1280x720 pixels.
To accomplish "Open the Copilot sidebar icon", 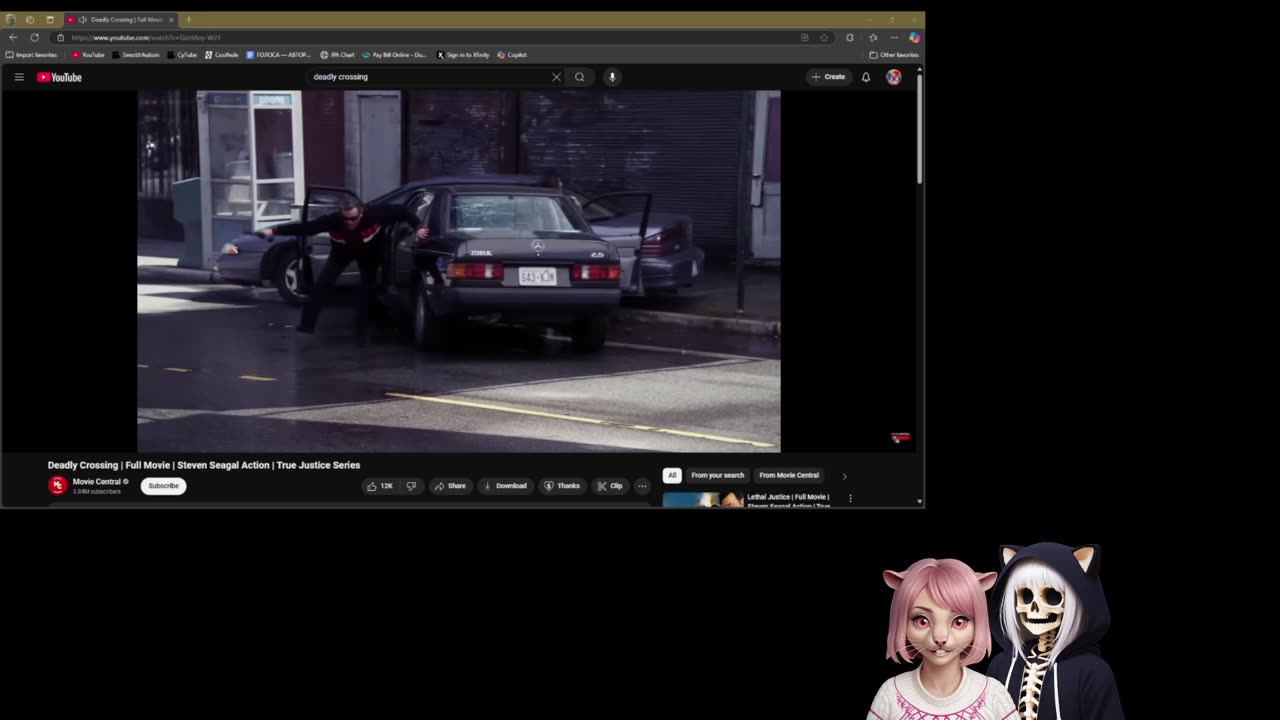I will [914, 37].
